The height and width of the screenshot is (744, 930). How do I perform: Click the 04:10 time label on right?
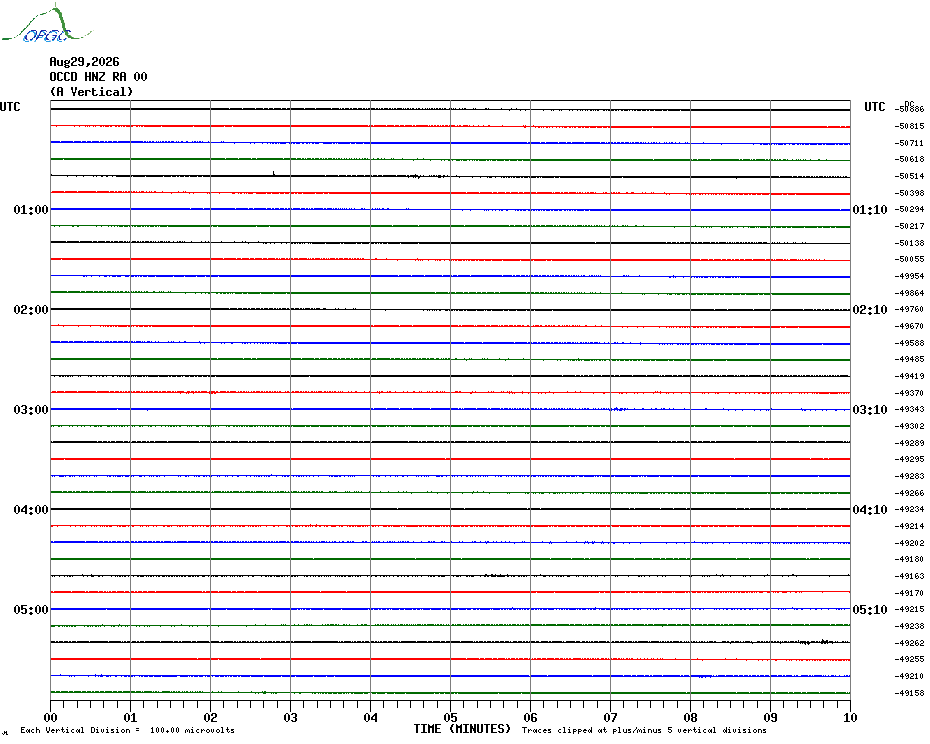(x=870, y=510)
